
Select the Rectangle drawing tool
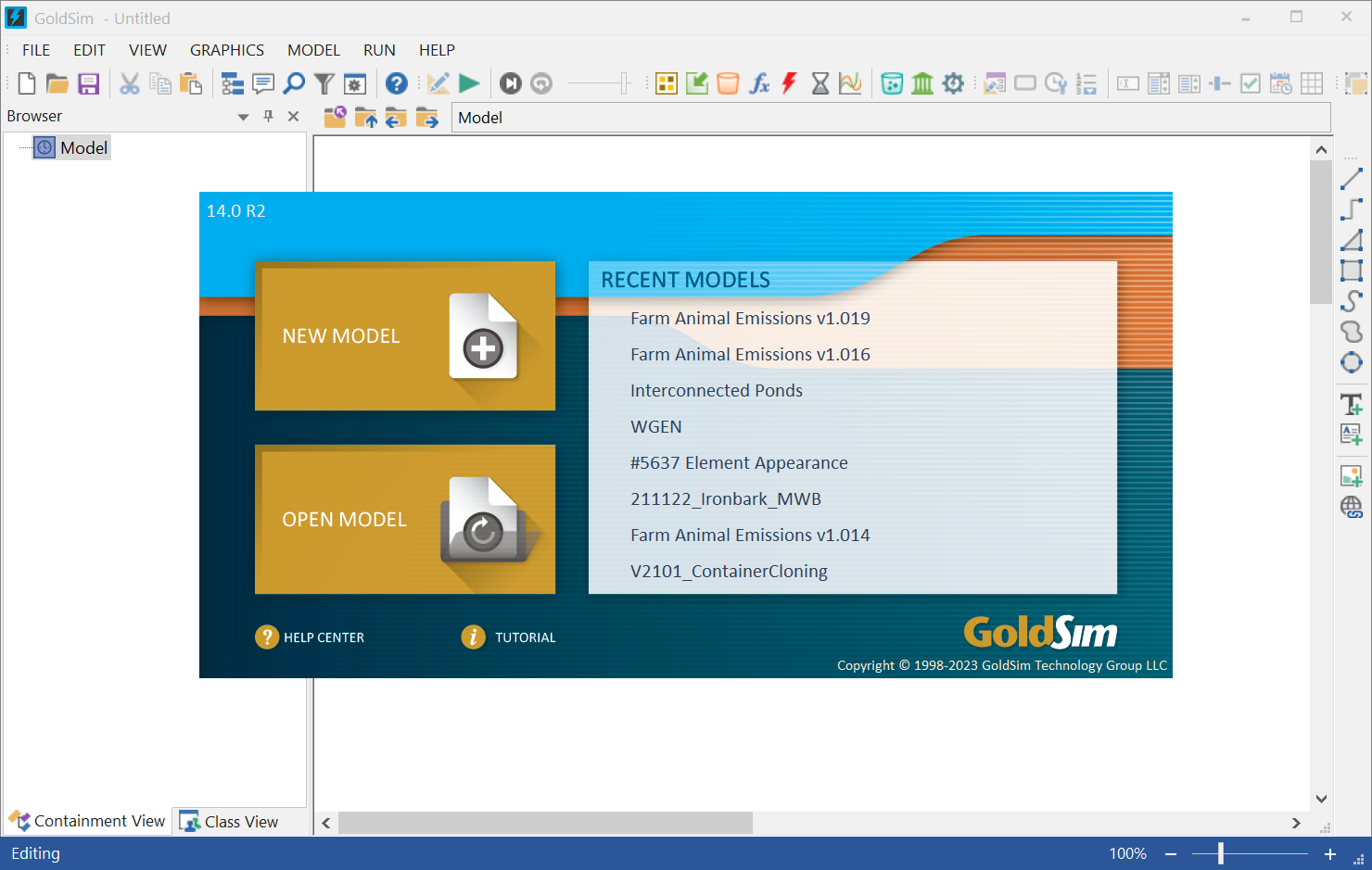tap(1352, 270)
